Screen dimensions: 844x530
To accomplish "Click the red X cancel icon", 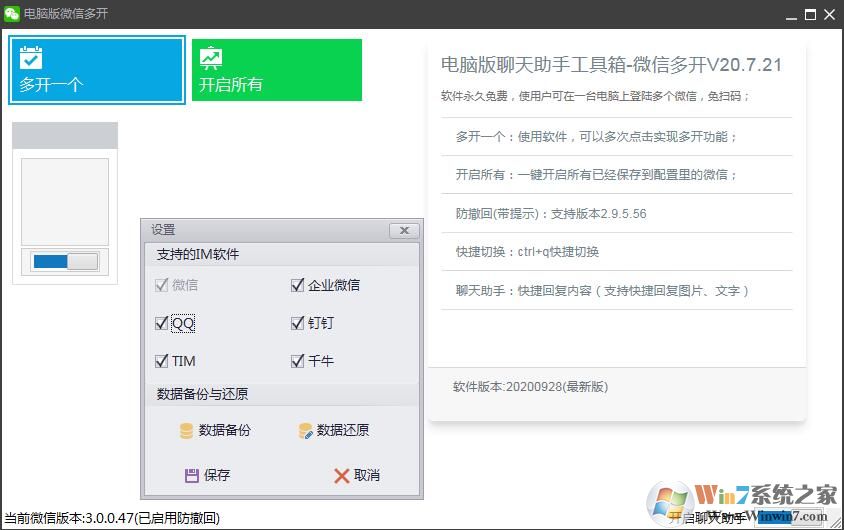I will (x=341, y=476).
